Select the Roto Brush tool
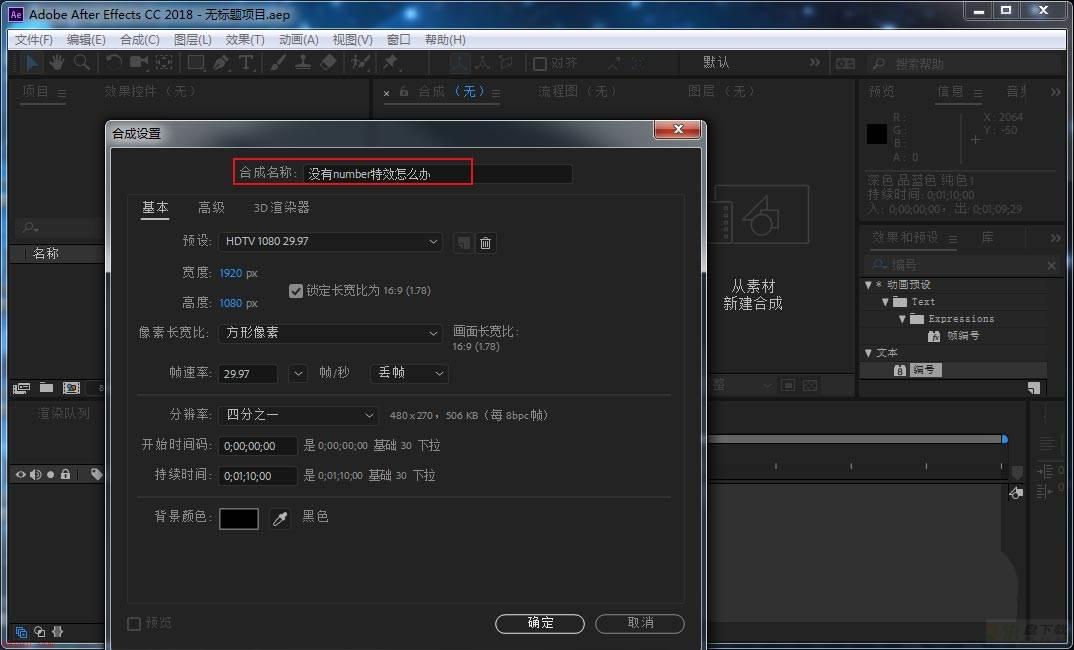 point(360,63)
